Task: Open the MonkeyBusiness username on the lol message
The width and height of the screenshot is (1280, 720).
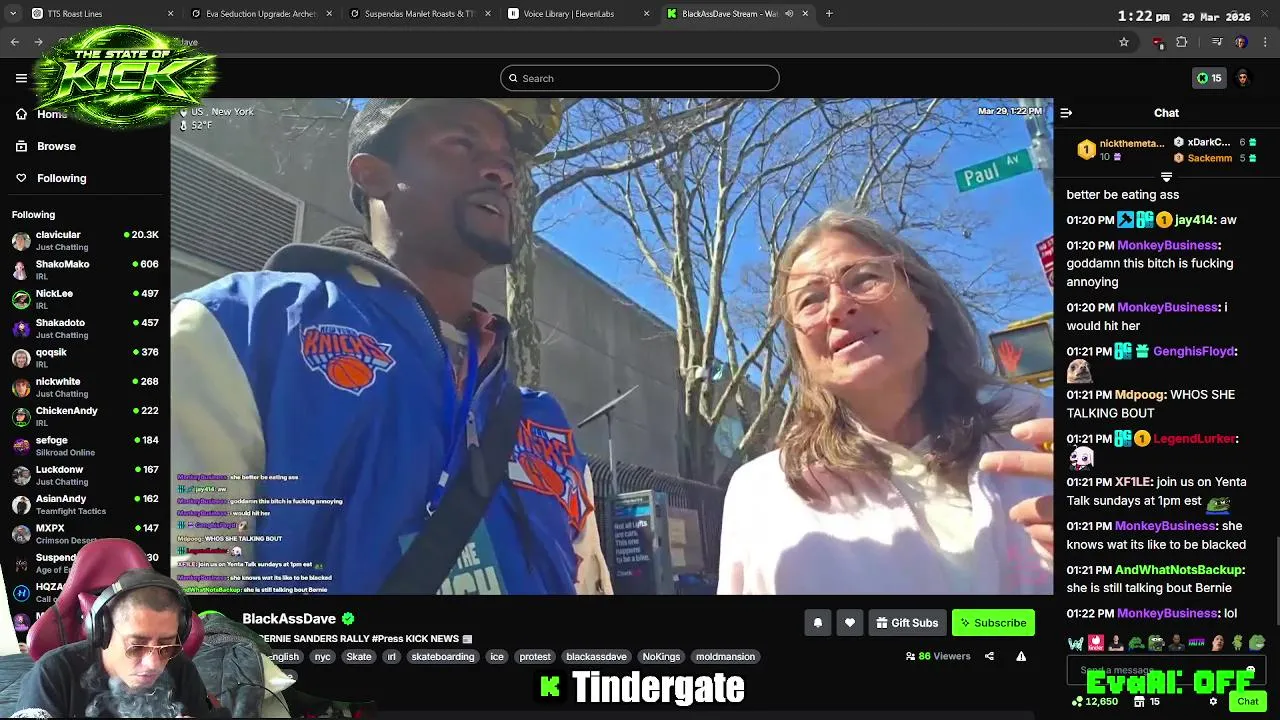Action: [x=1167, y=613]
